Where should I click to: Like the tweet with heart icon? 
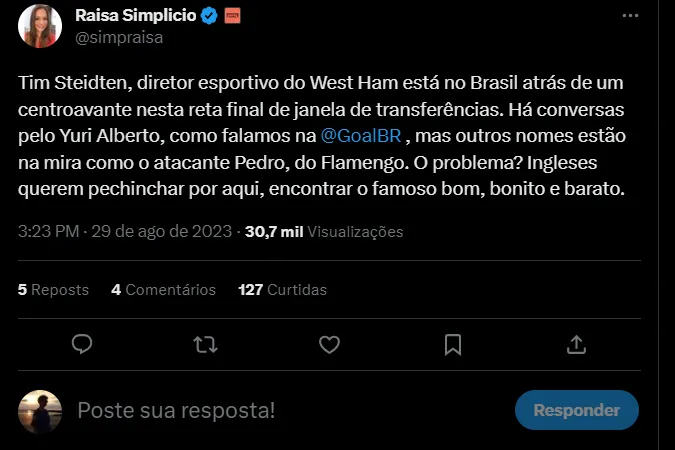point(329,344)
